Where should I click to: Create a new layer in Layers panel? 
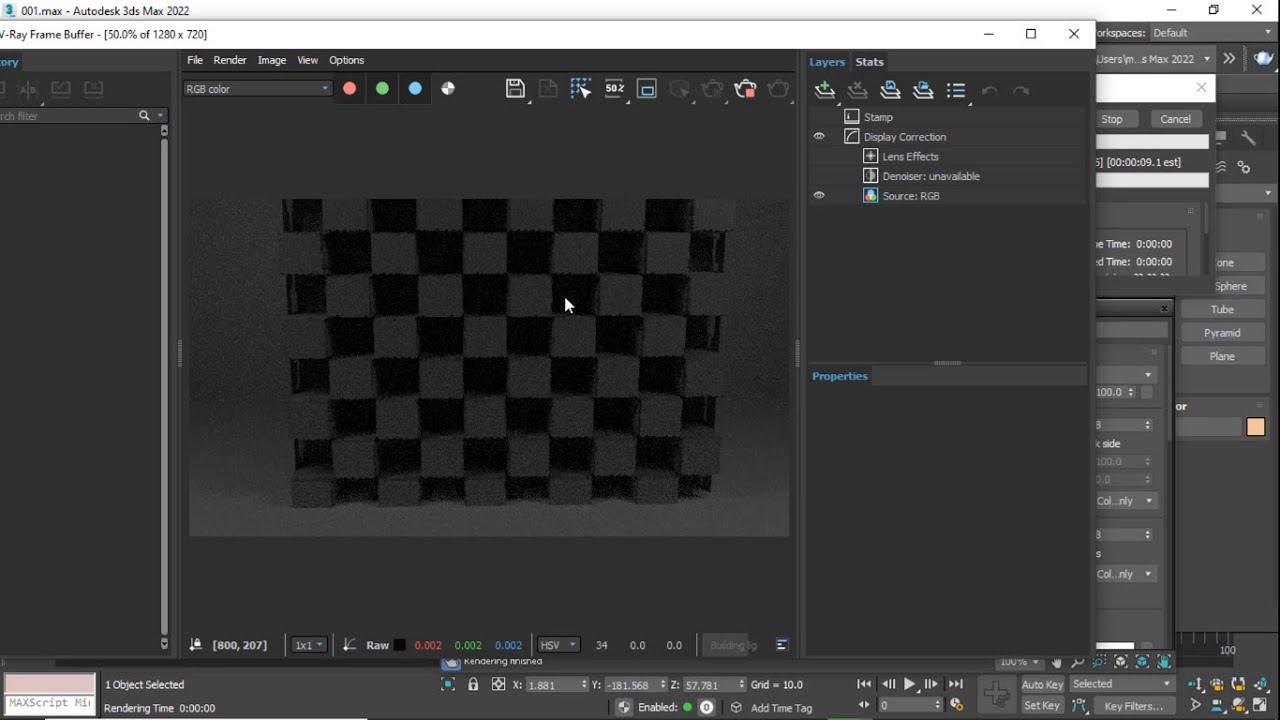coord(825,90)
